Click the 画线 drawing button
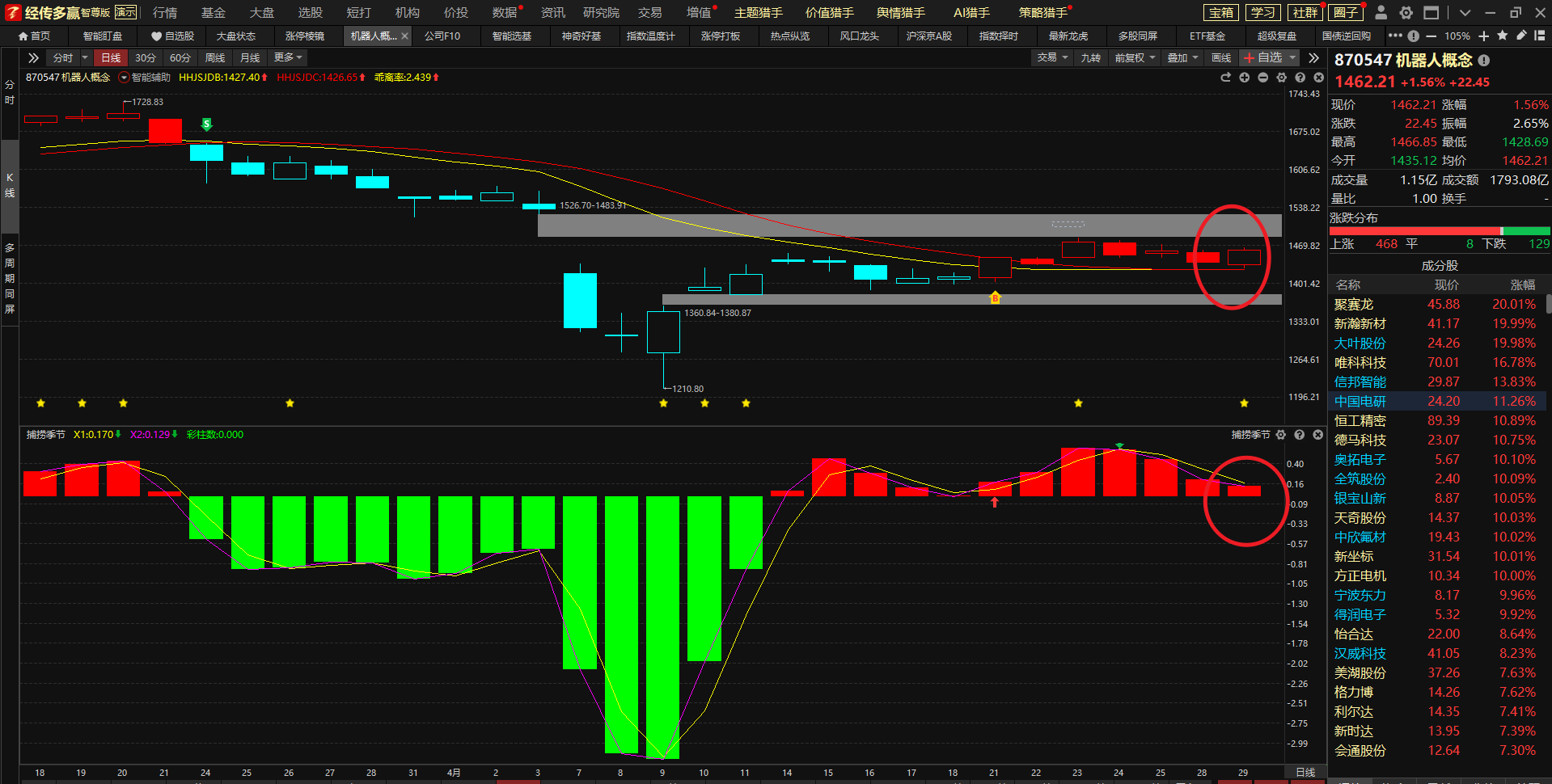 [x=1220, y=58]
